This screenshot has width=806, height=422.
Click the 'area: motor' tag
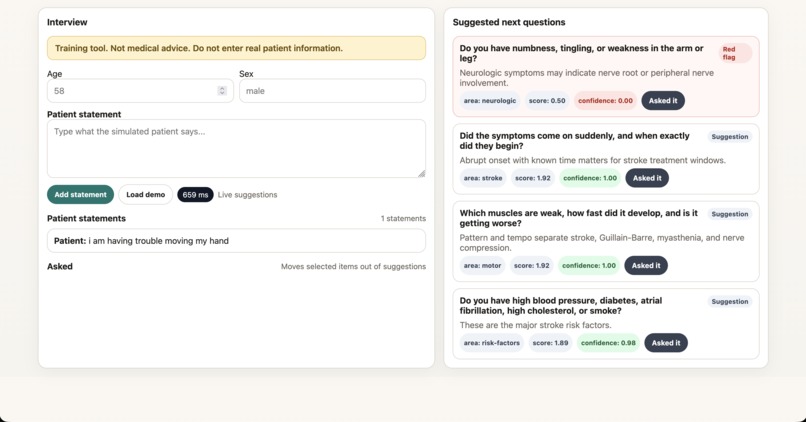click(x=482, y=265)
